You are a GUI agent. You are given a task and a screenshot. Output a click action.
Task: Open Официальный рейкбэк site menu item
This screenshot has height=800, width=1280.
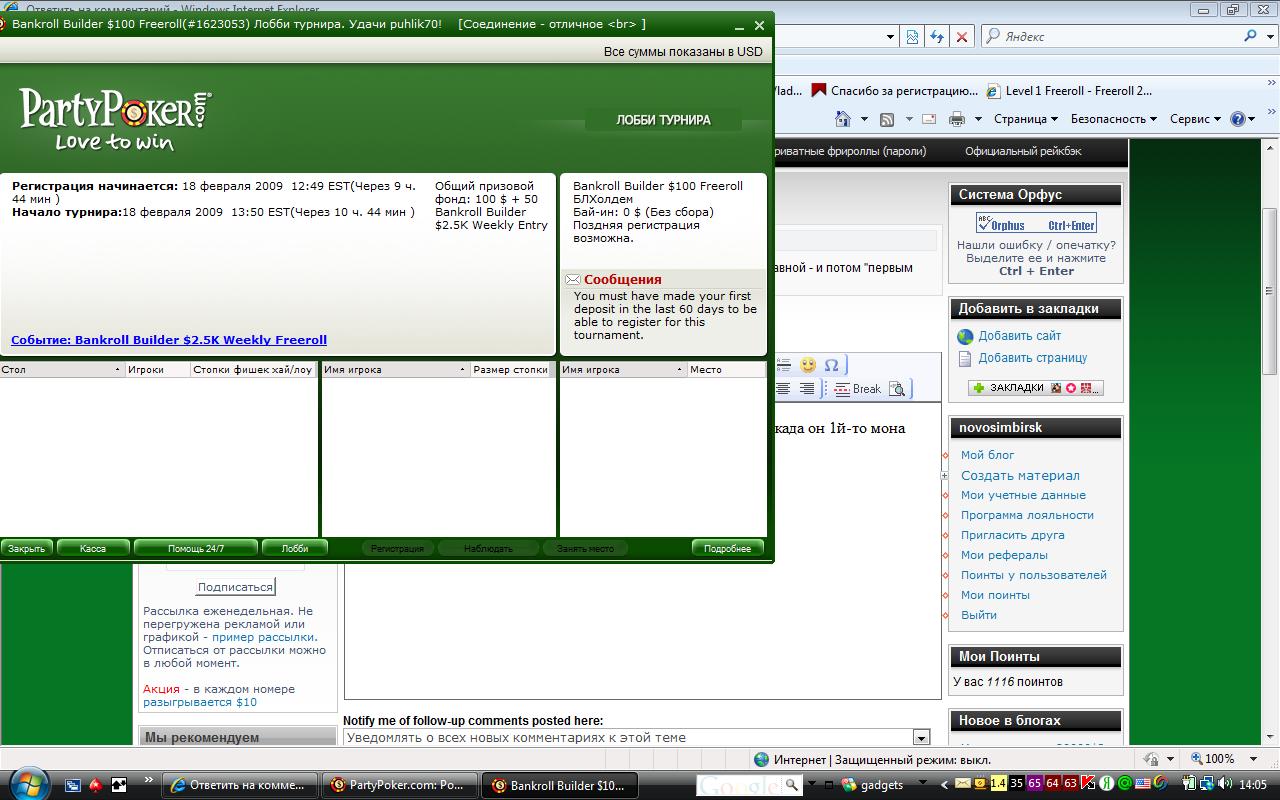pyautogui.click(x=1022, y=151)
